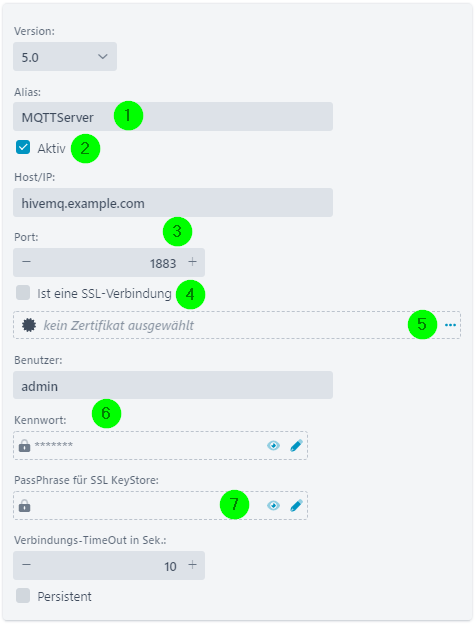The height and width of the screenshot is (624, 476).
Task: Click the 'kein Zertifikat ausgewählt' field
Action: (237, 325)
